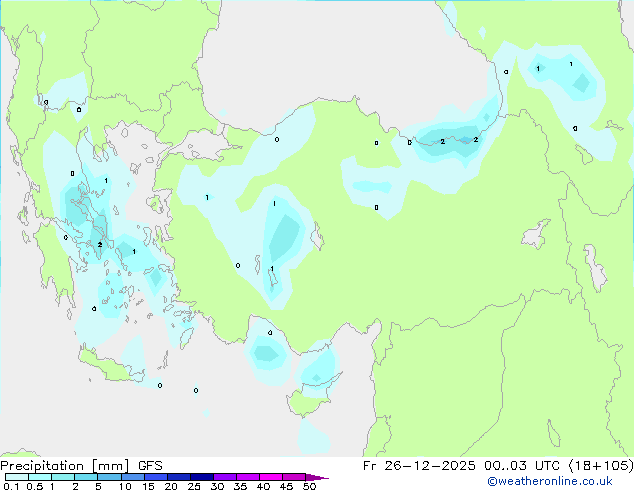Pick the 10–15 mm legend color box

coord(133,477)
